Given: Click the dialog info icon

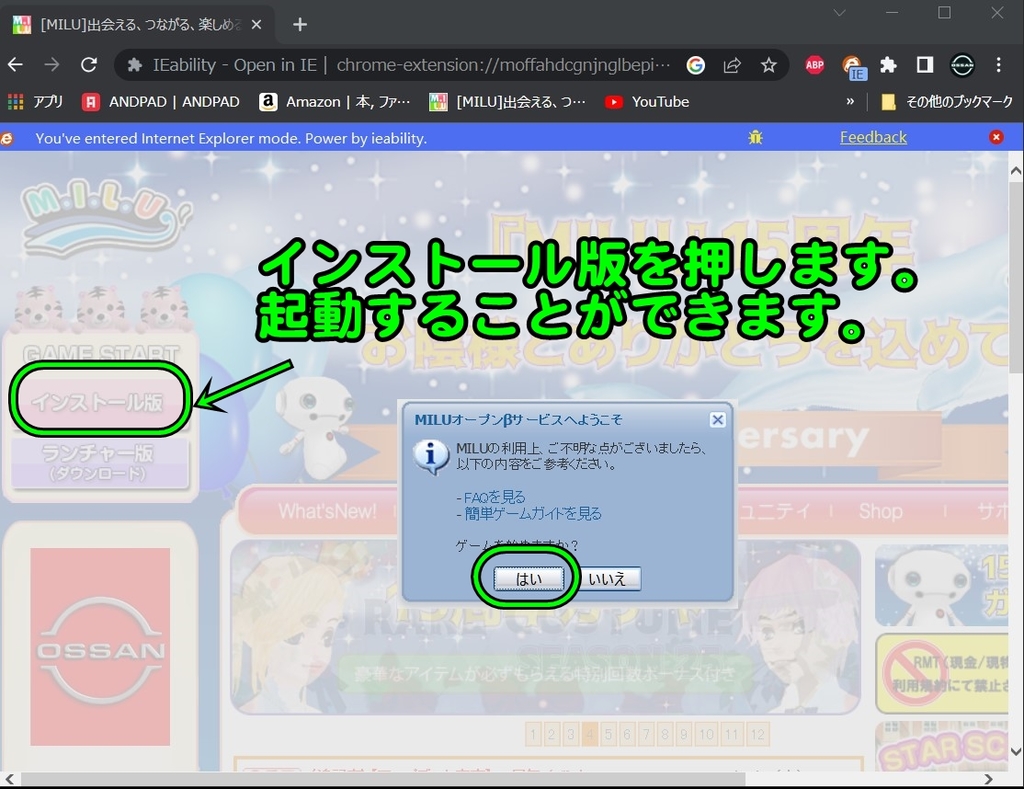Looking at the screenshot, I should (431, 456).
